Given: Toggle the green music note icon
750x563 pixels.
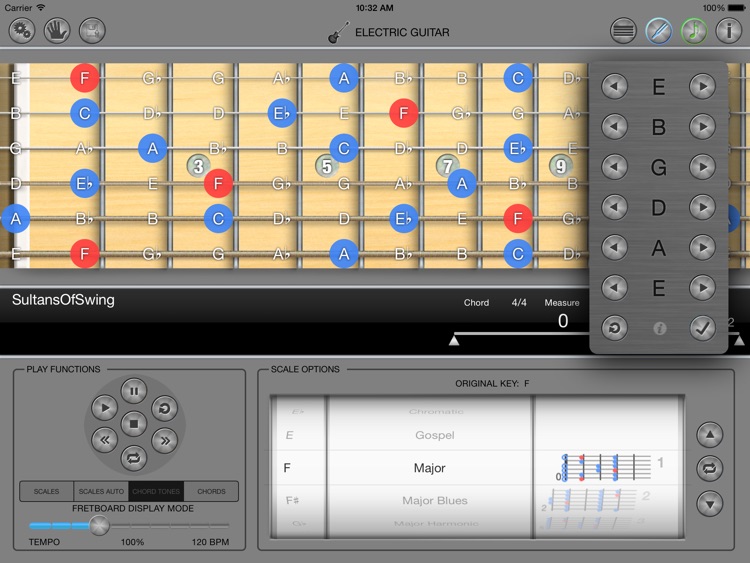Looking at the screenshot, I should point(694,31).
